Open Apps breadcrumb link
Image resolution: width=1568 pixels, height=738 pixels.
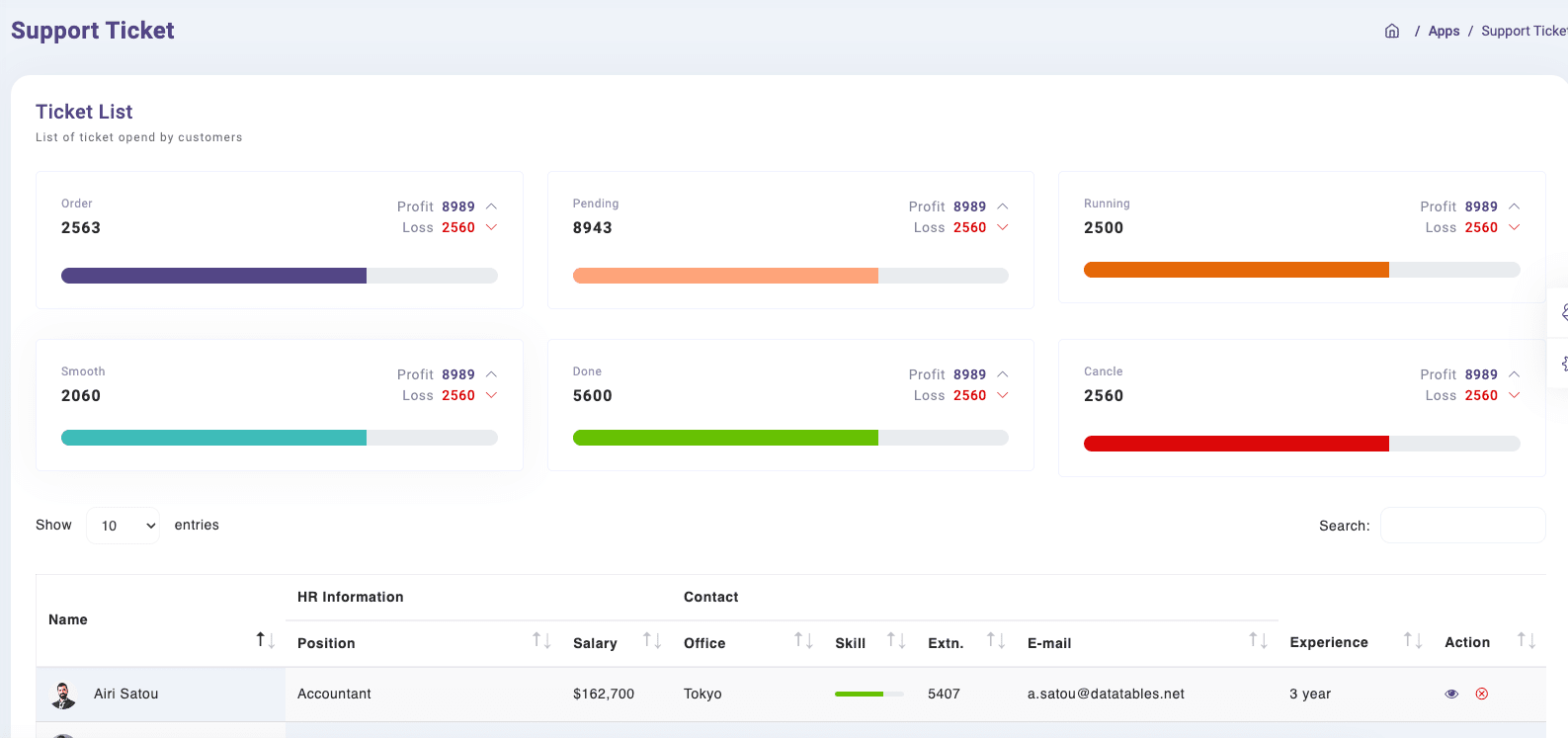pyautogui.click(x=1444, y=31)
